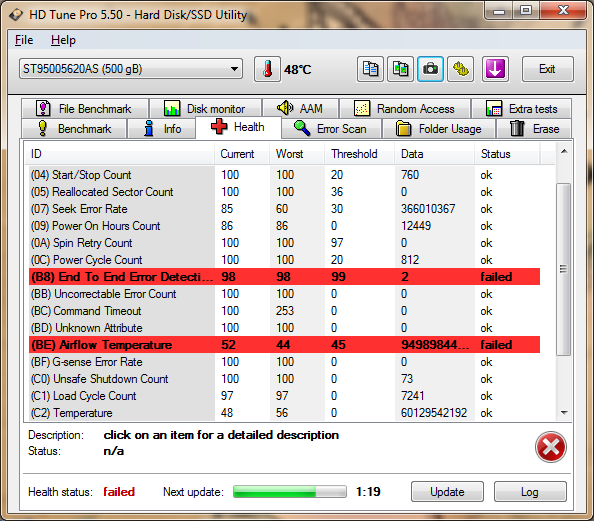Click the 60129542192 temperature data value
The width and height of the screenshot is (594, 521).
click(434, 413)
